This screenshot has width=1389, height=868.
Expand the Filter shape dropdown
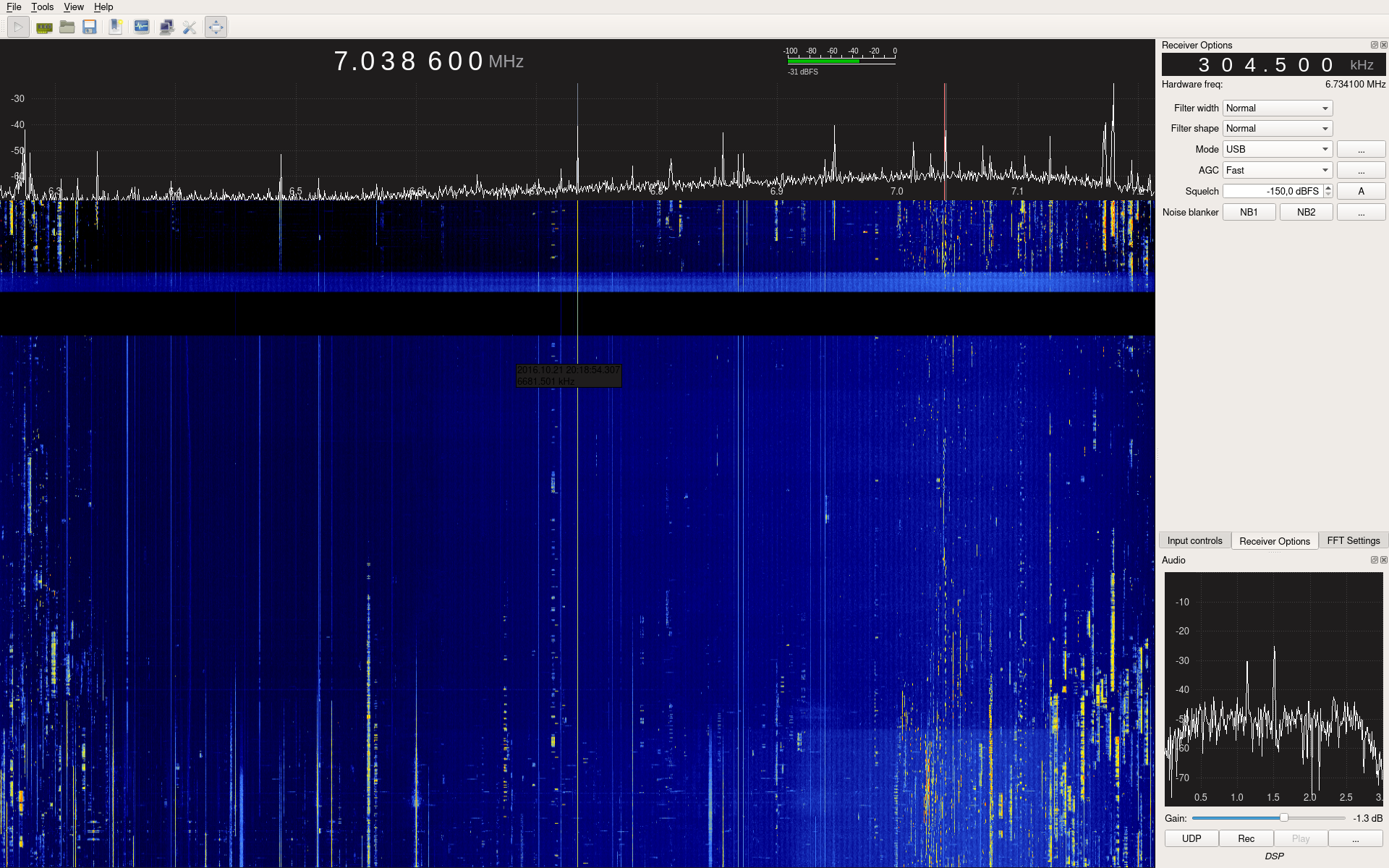1278,129
